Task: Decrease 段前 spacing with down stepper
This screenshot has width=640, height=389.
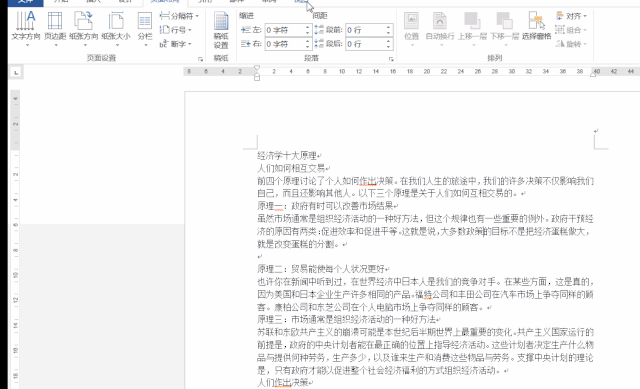Action: pos(389,33)
